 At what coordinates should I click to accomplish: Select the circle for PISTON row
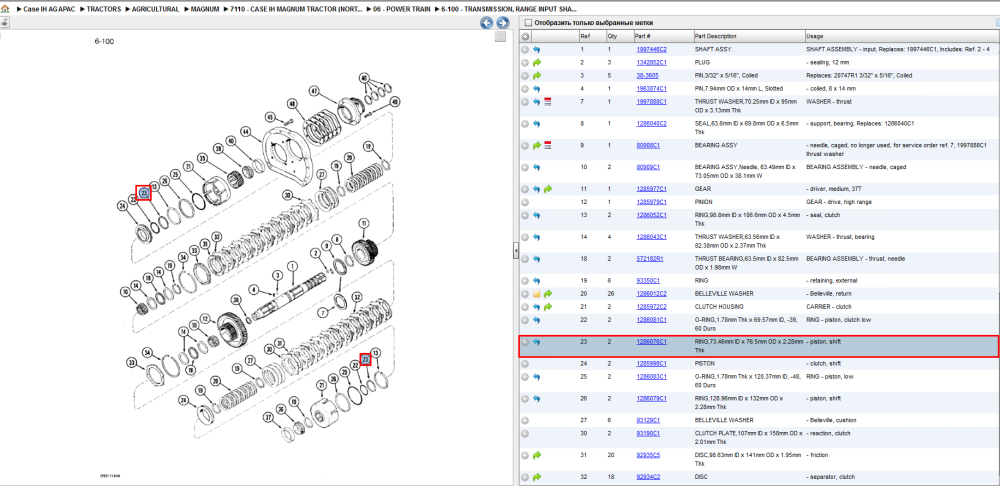(x=525, y=364)
